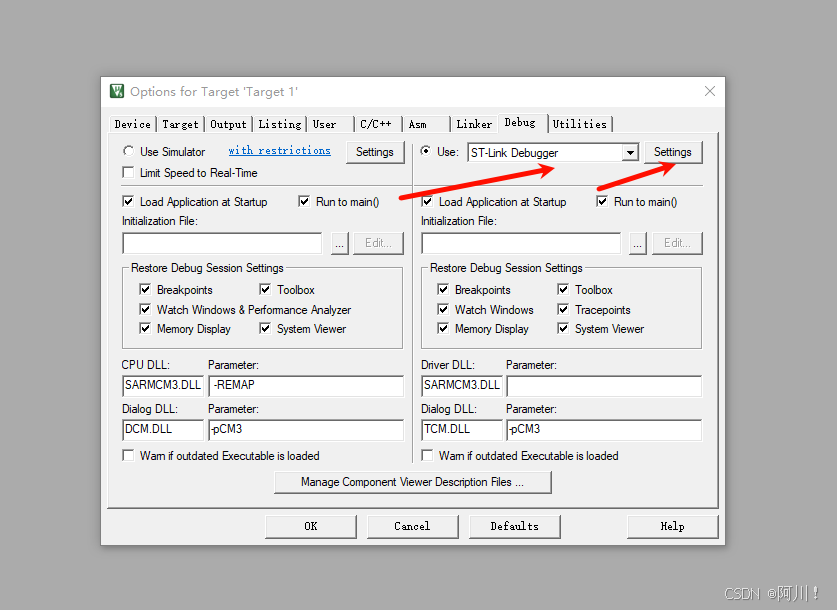This screenshot has height=610, width=837.
Task: Toggle debugger System Viewer checkbox
Action: tap(563, 328)
